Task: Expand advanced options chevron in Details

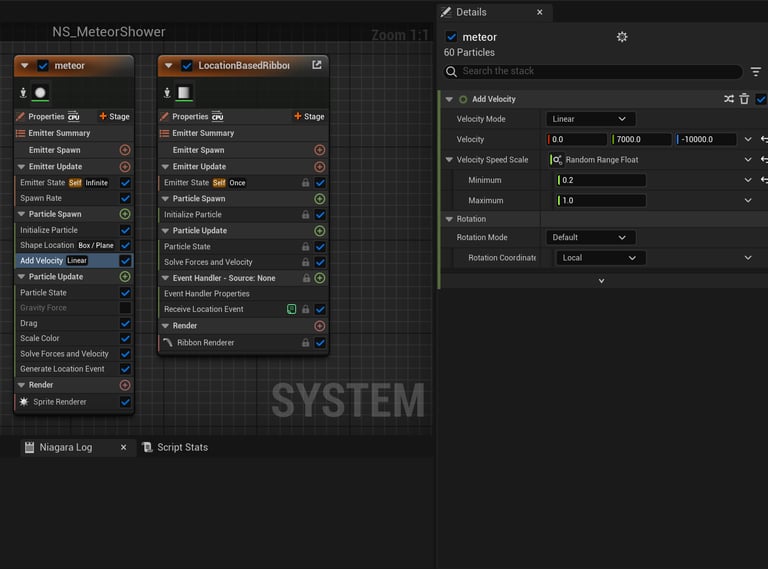Action: [601, 281]
